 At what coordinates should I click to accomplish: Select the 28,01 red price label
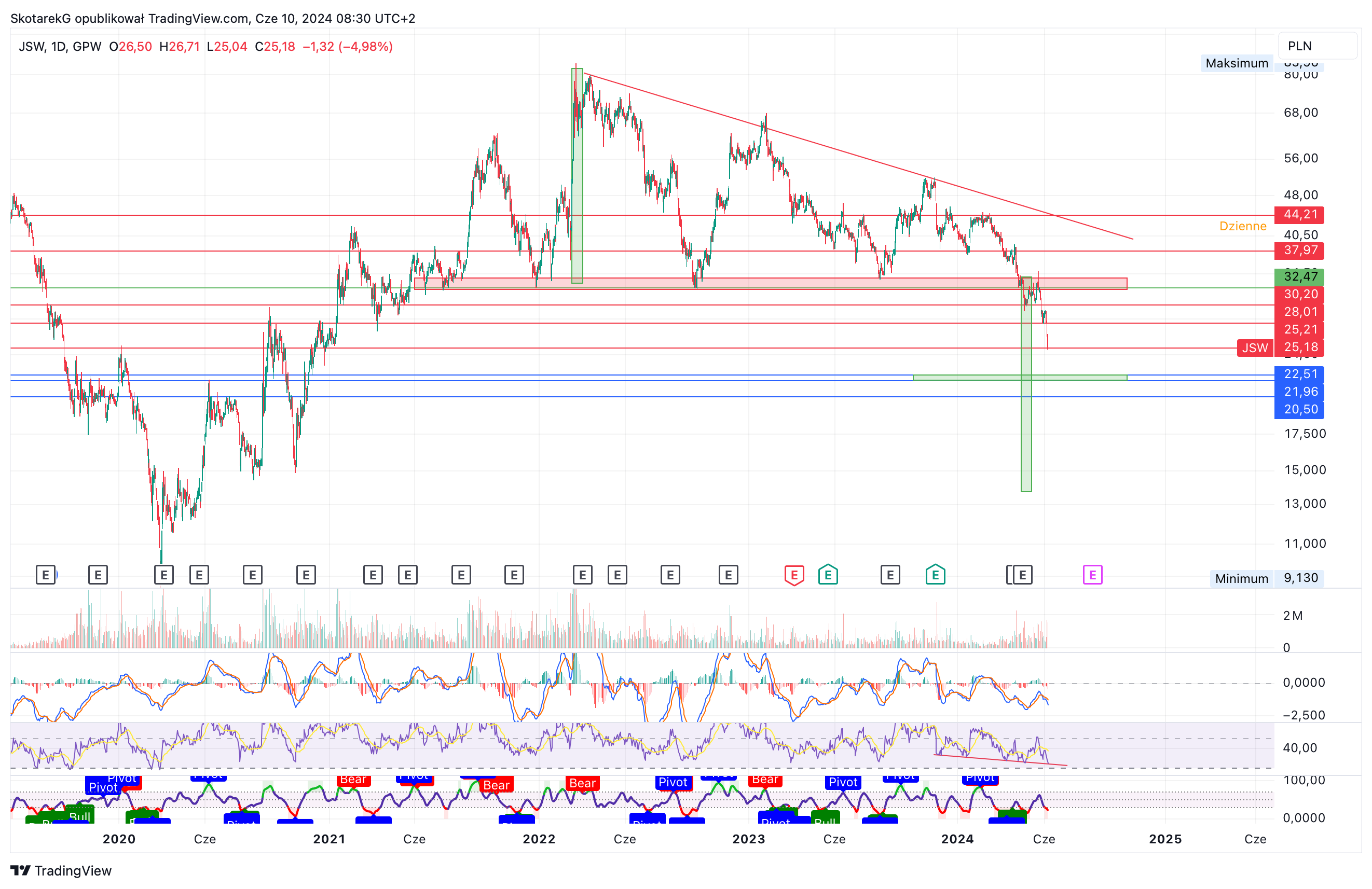1300,312
